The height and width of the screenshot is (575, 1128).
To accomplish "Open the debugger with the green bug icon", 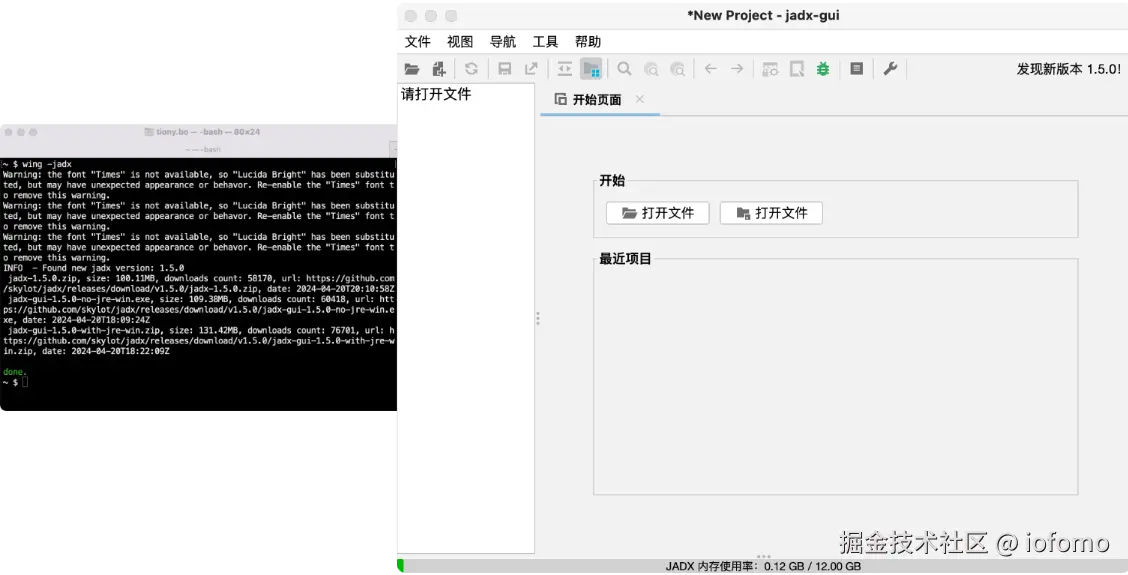I will pyautogui.click(x=823, y=69).
